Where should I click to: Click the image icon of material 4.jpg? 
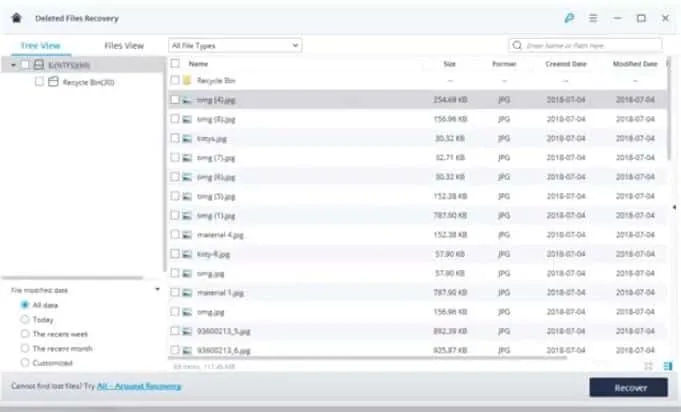pyautogui.click(x=187, y=235)
